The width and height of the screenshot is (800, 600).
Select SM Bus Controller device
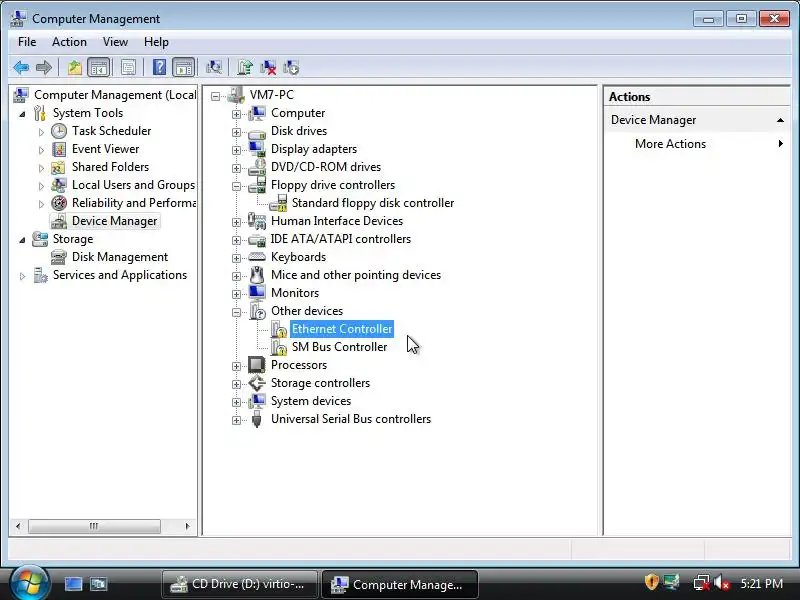click(339, 347)
